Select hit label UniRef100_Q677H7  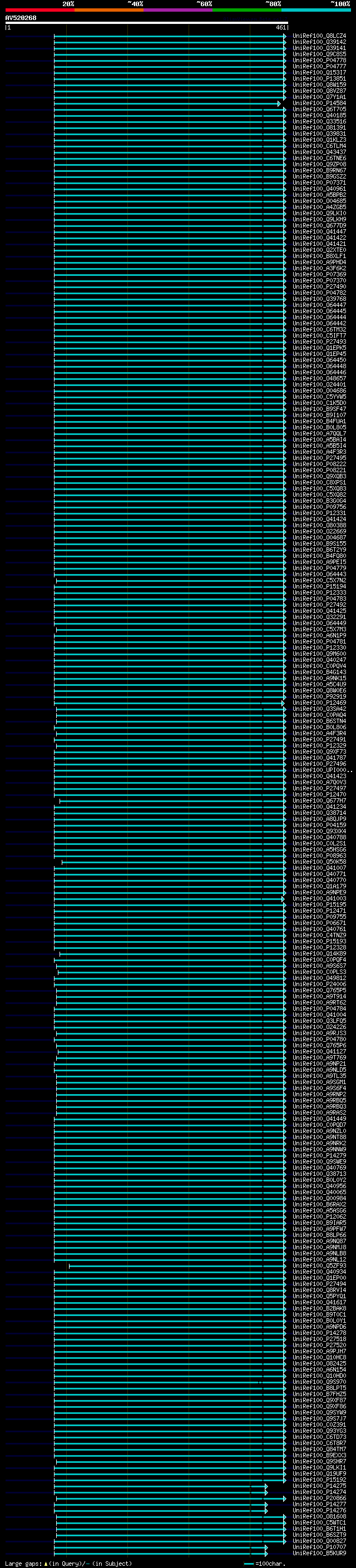pos(319,801)
